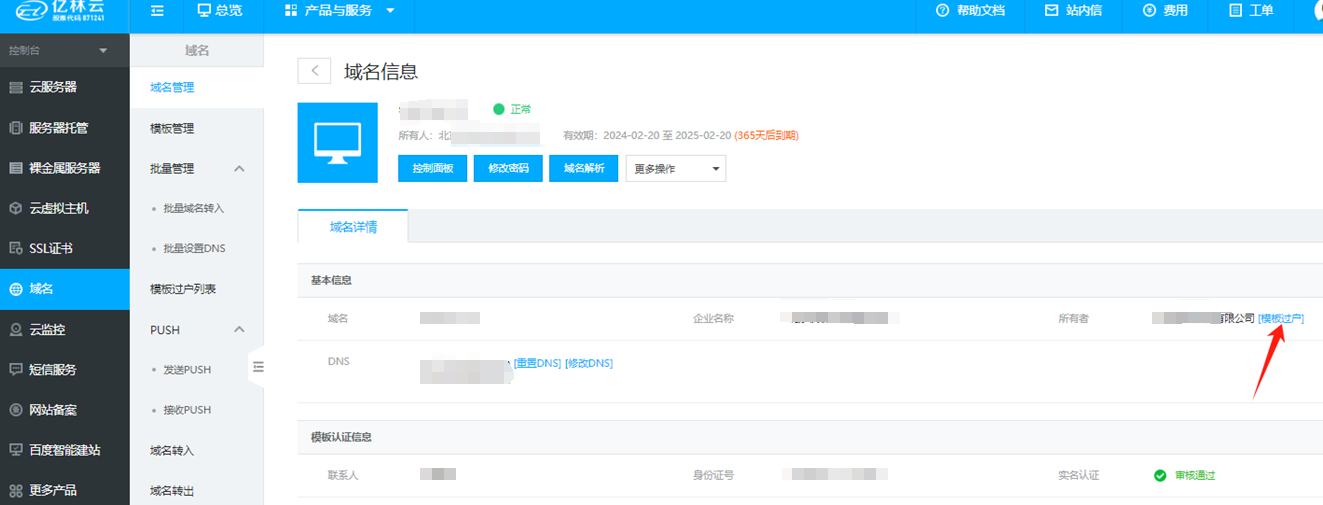
Task: Select the 域名详情 tab
Action: pos(353,227)
